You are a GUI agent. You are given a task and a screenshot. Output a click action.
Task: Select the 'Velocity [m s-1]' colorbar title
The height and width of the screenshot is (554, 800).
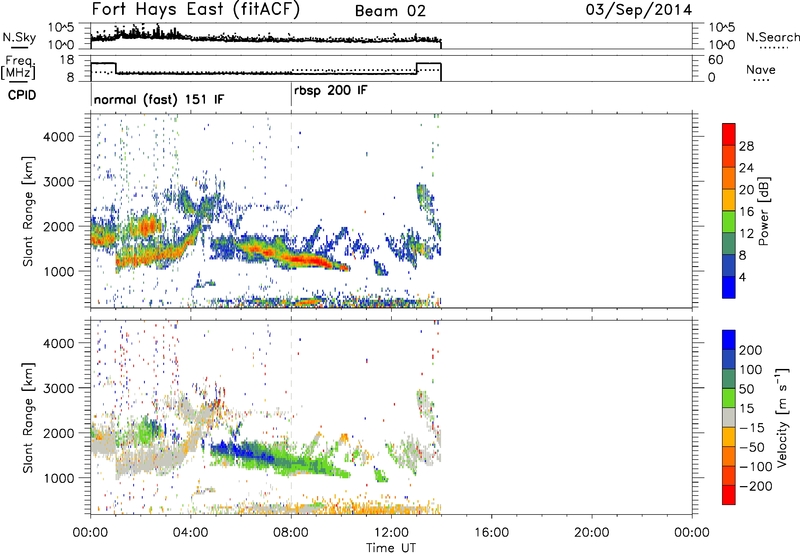(x=783, y=417)
